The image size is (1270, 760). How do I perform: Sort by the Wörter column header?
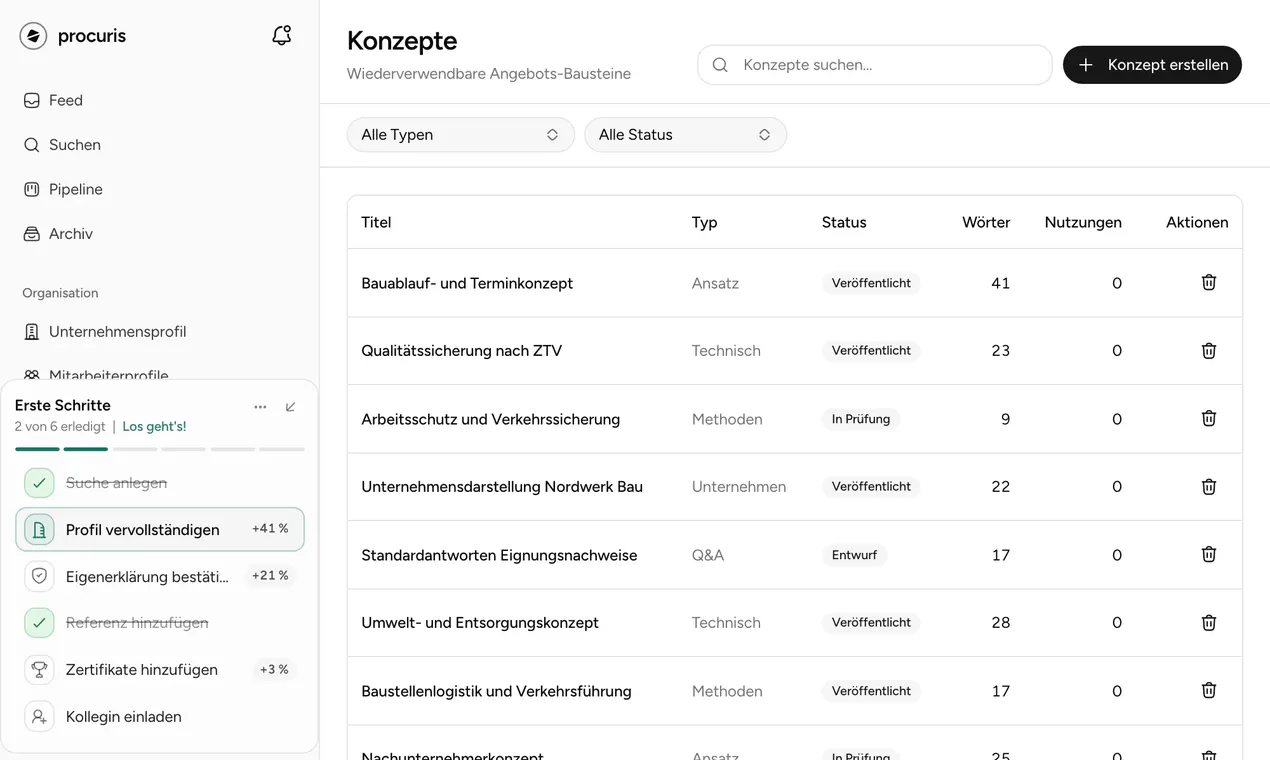click(x=986, y=222)
